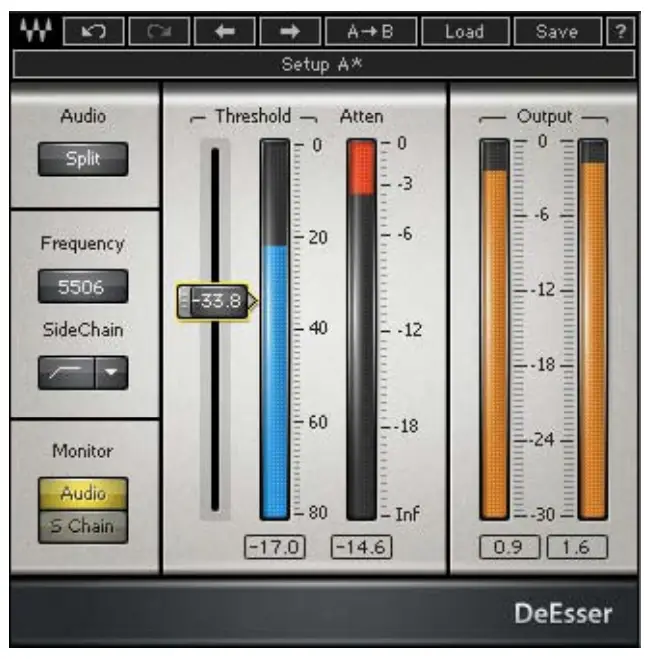
Task: Click the Atten gain reduction meter
Action: 362,330
